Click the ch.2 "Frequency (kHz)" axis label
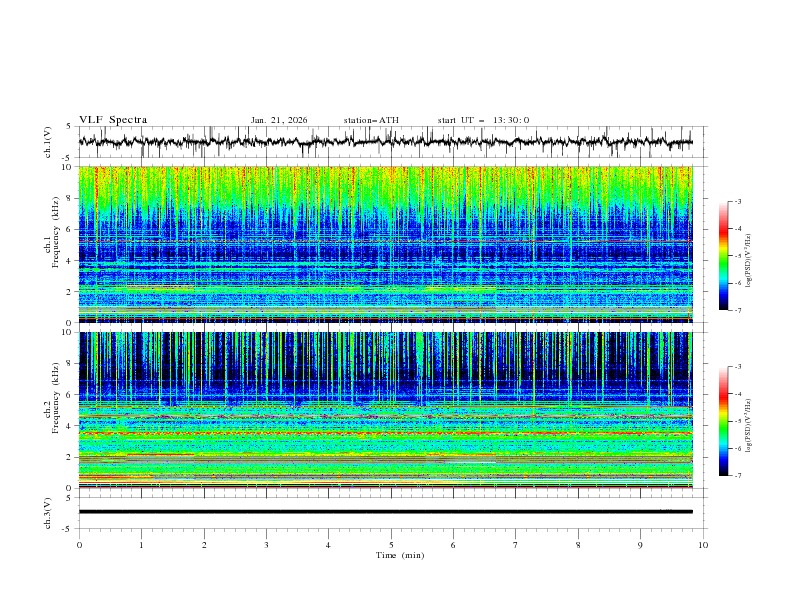This screenshot has height=612, width=792. click(56, 398)
